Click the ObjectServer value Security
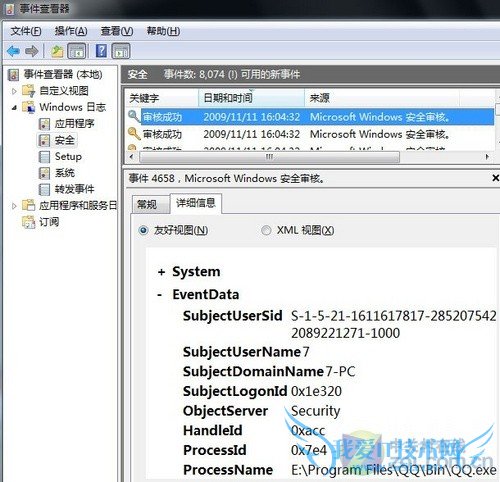Image resolution: width=500 pixels, height=482 pixels. pyautogui.click(x=315, y=411)
